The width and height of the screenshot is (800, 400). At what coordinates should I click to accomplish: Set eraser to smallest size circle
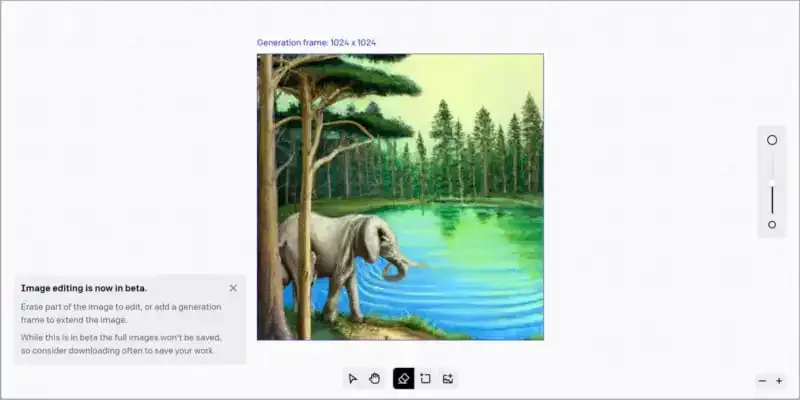772,224
